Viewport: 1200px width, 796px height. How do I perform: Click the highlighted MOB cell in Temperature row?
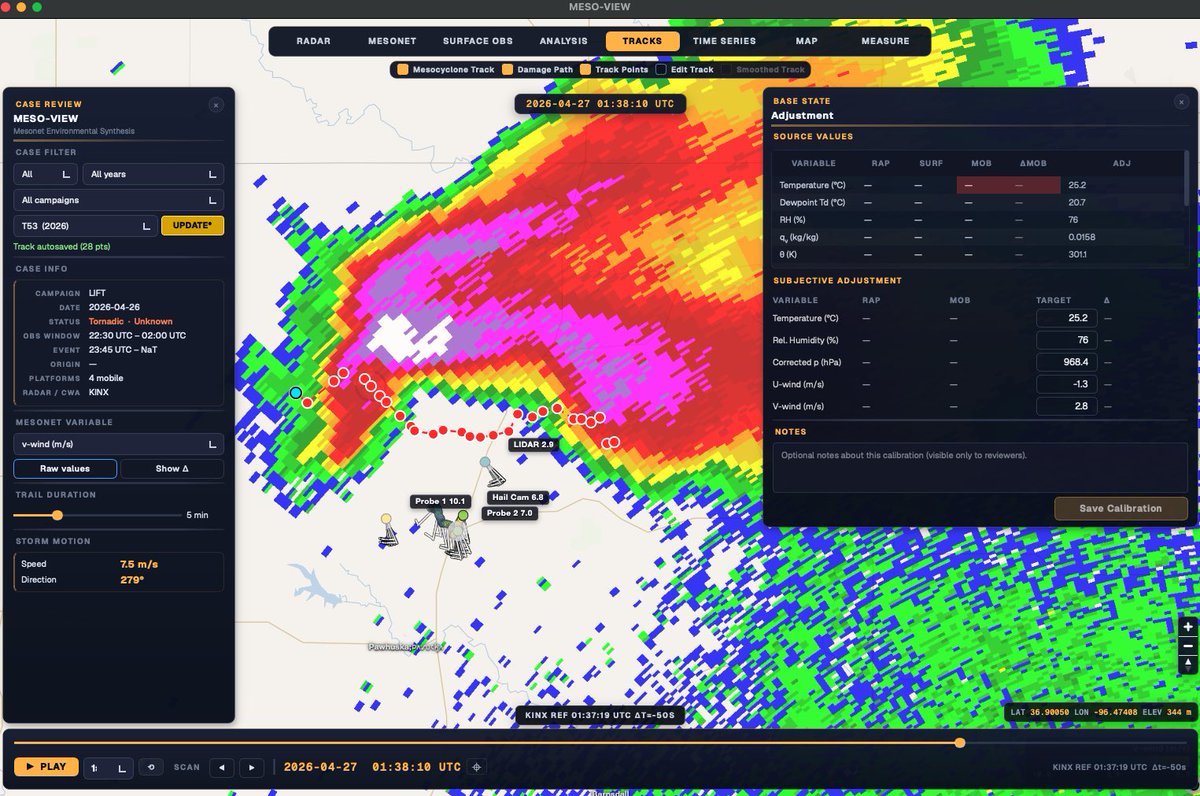(x=982, y=185)
